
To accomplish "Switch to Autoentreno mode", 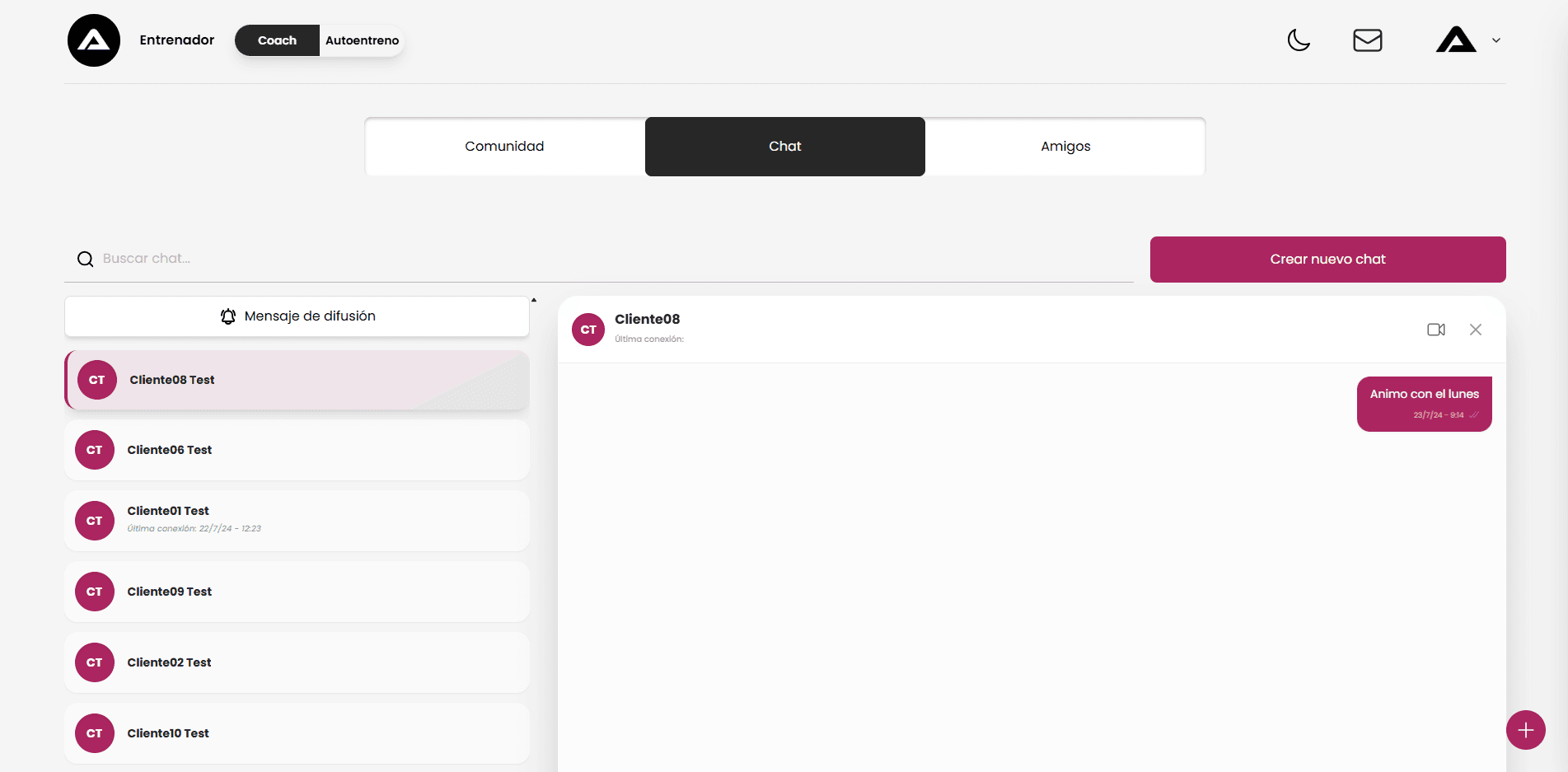I will pos(362,40).
